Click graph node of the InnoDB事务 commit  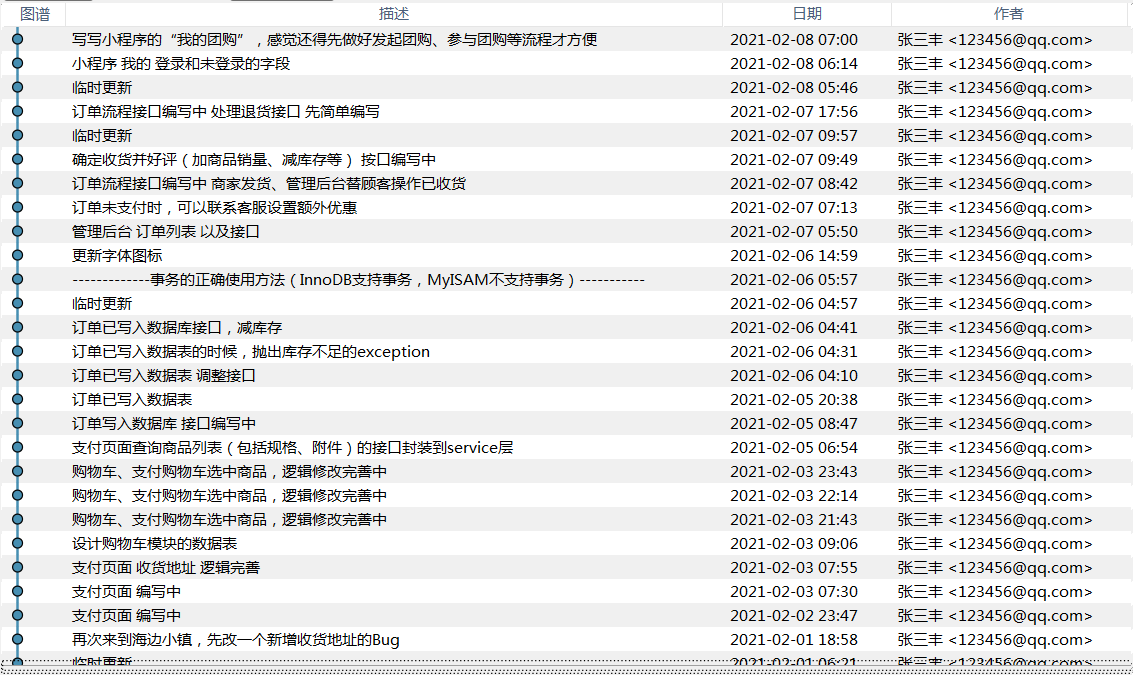(17, 280)
